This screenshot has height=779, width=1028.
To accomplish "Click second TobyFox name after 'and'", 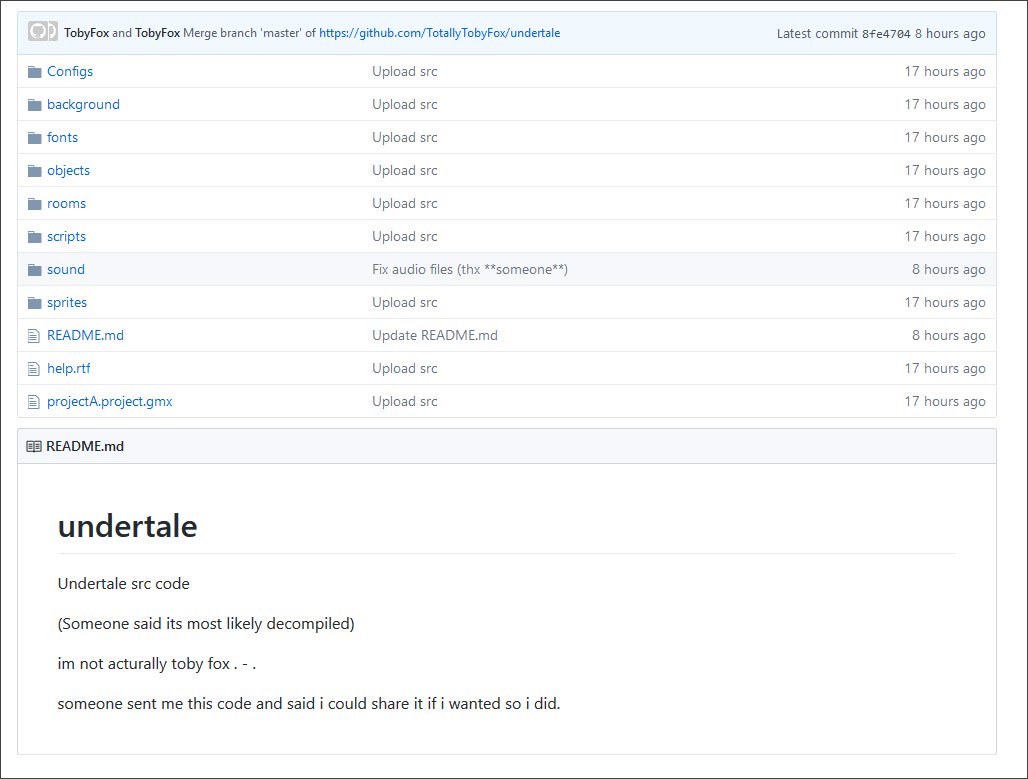I will [x=157, y=33].
